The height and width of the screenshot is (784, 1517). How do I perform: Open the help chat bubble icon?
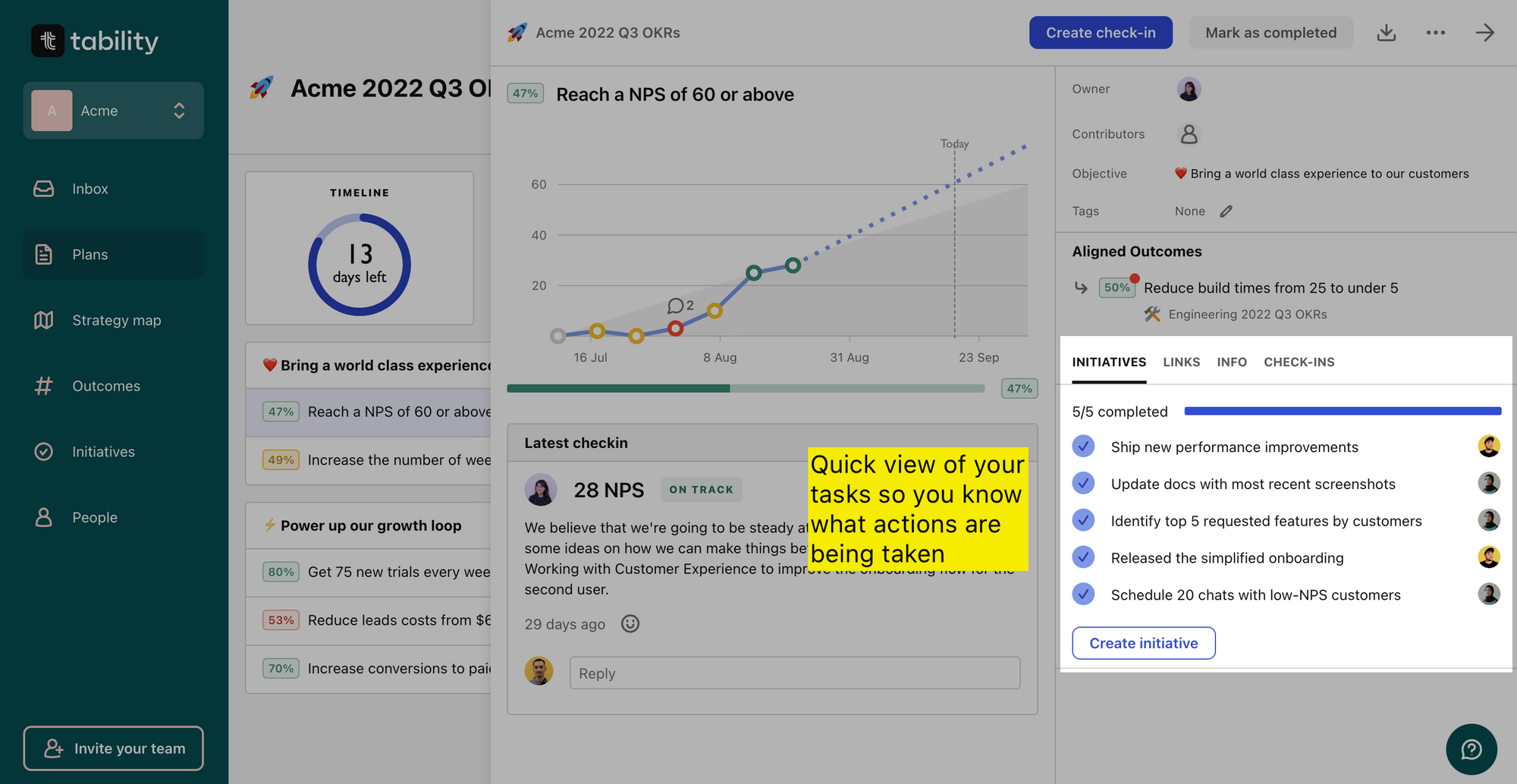click(1471, 750)
